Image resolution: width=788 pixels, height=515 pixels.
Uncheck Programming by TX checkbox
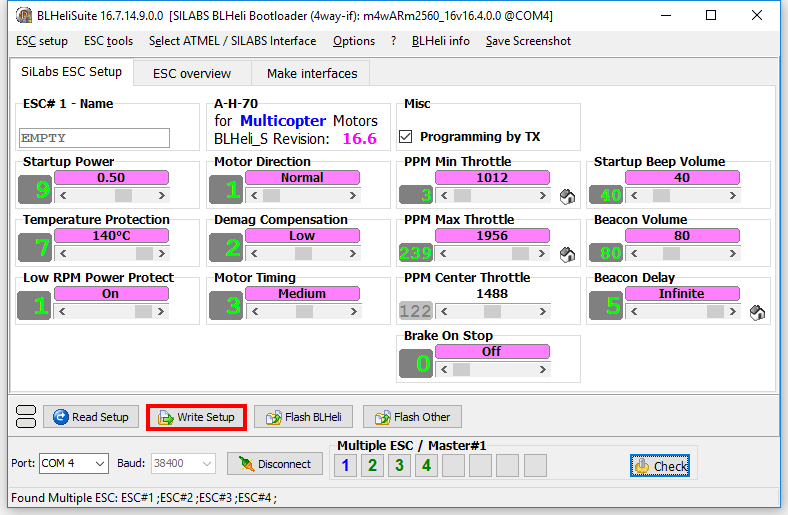(406, 137)
